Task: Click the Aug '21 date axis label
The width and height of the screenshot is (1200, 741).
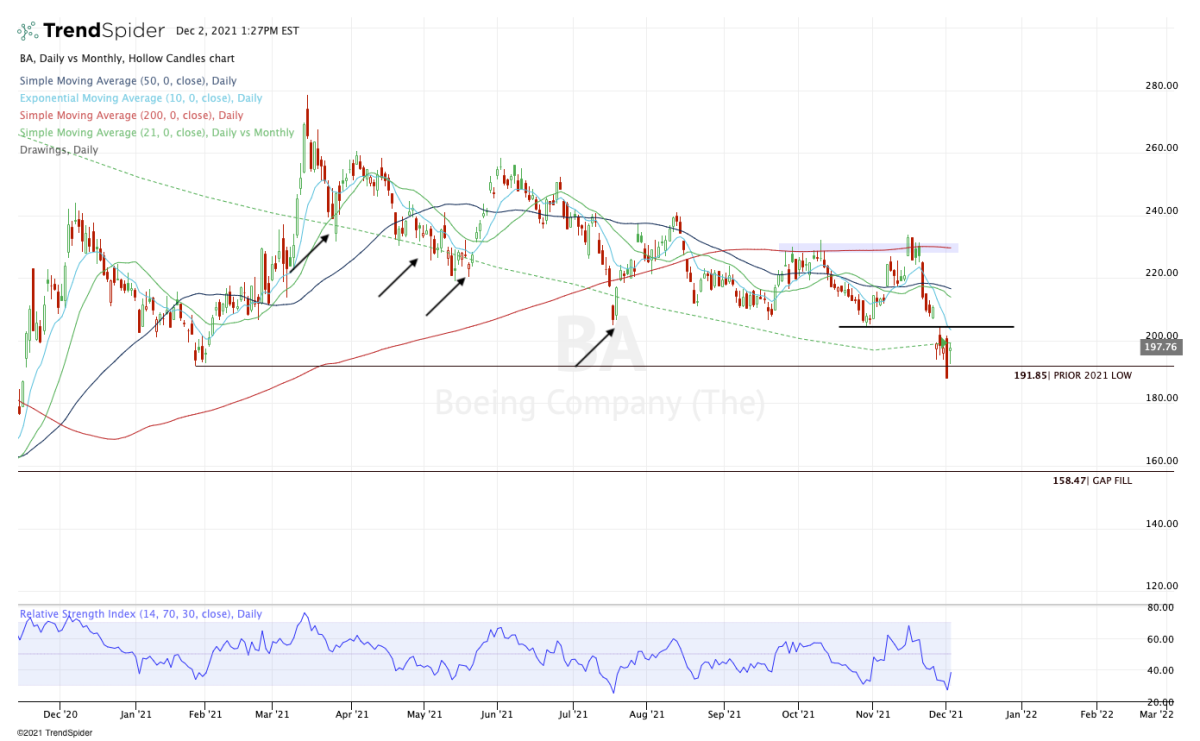Action: coord(648,715)
